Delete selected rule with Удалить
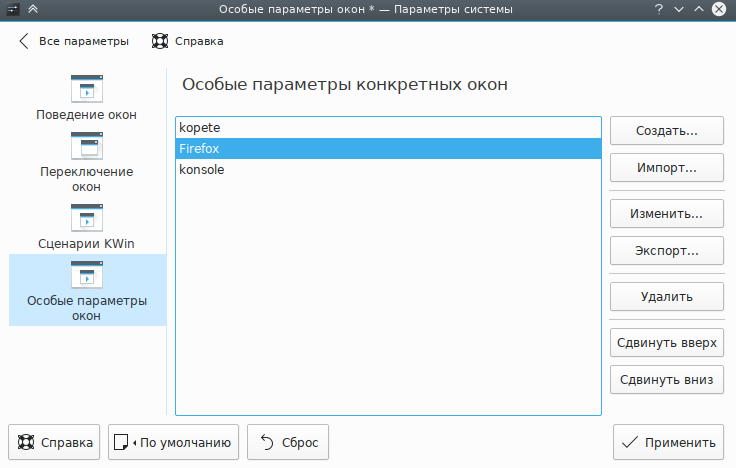 tap(666, 297)
